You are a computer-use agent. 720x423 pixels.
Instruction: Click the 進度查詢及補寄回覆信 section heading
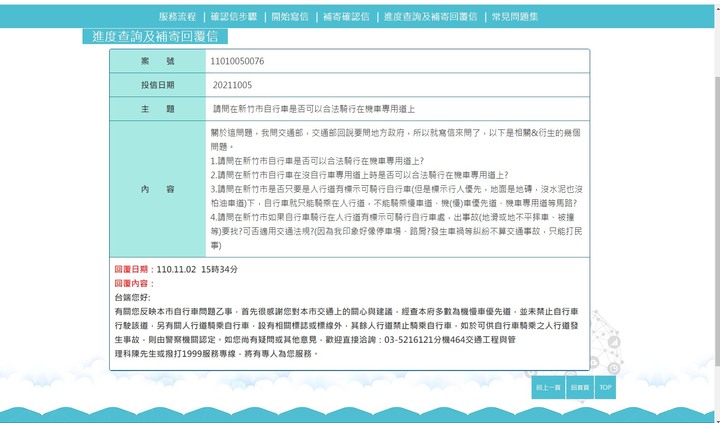tap(155, 36)
